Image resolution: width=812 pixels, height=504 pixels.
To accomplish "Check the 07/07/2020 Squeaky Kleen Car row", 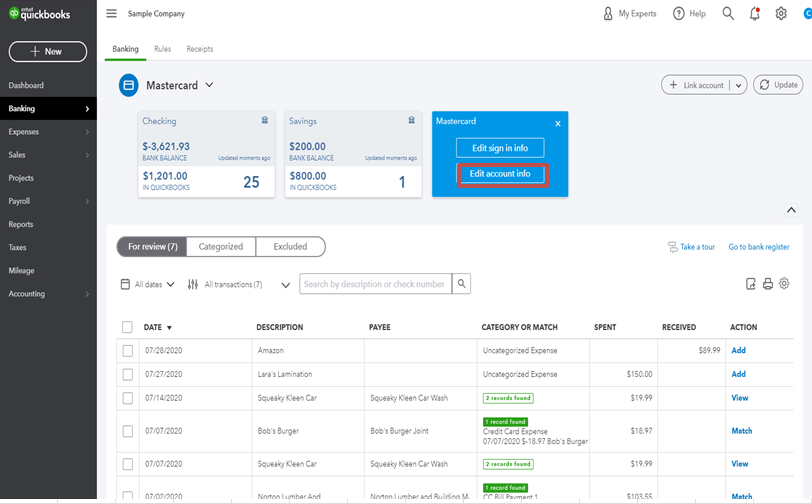I will [x=127, y=464].
